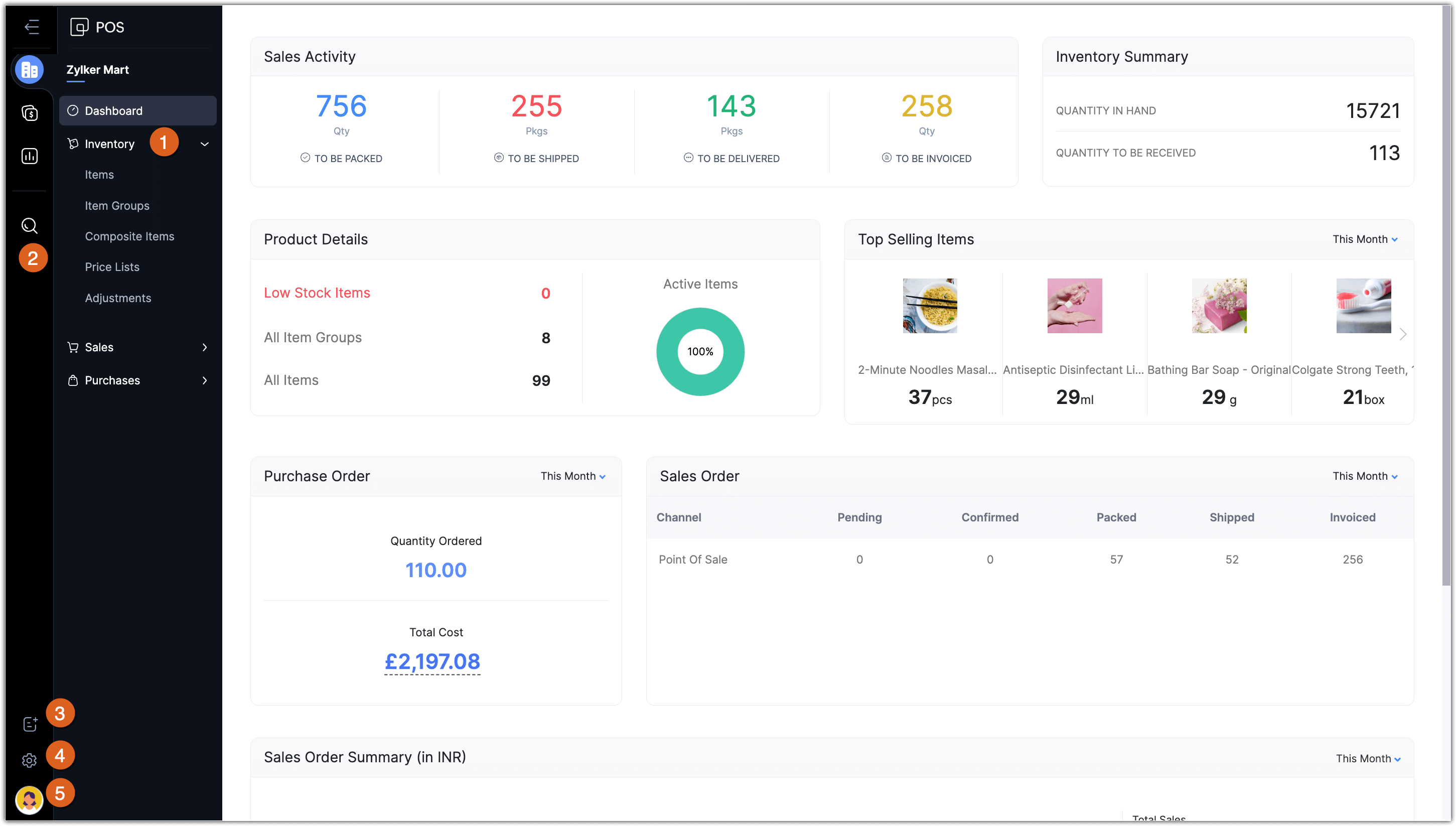Click next arrow in Top Selling Items
The height and width of the screenshot is (826, 1456).
pyautogui.click(x=1403, y=334)
